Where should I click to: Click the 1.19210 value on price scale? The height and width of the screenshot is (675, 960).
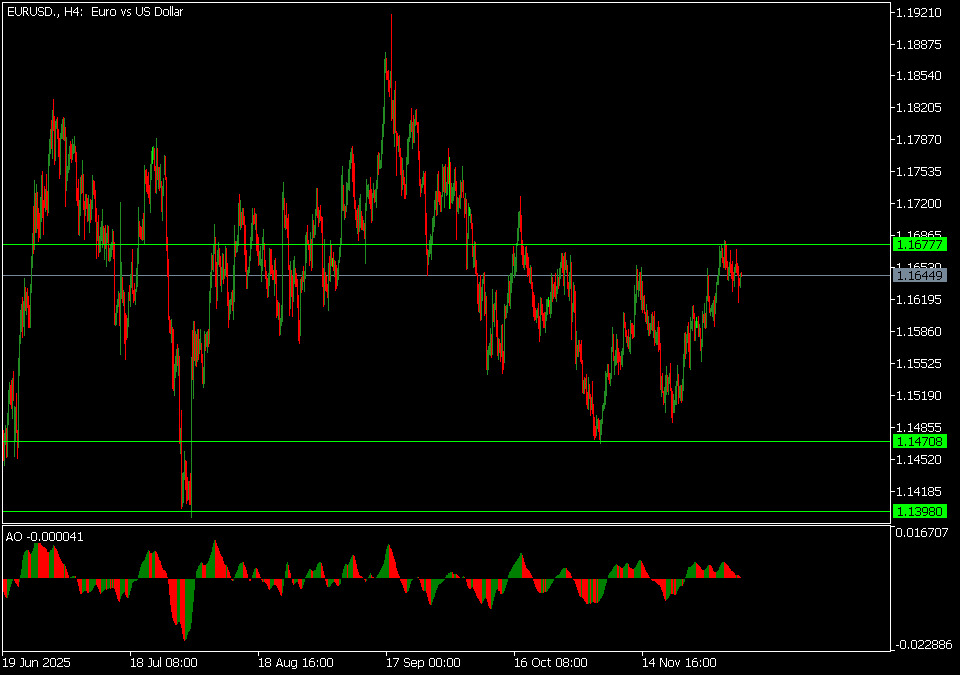[x=918, y=13]
